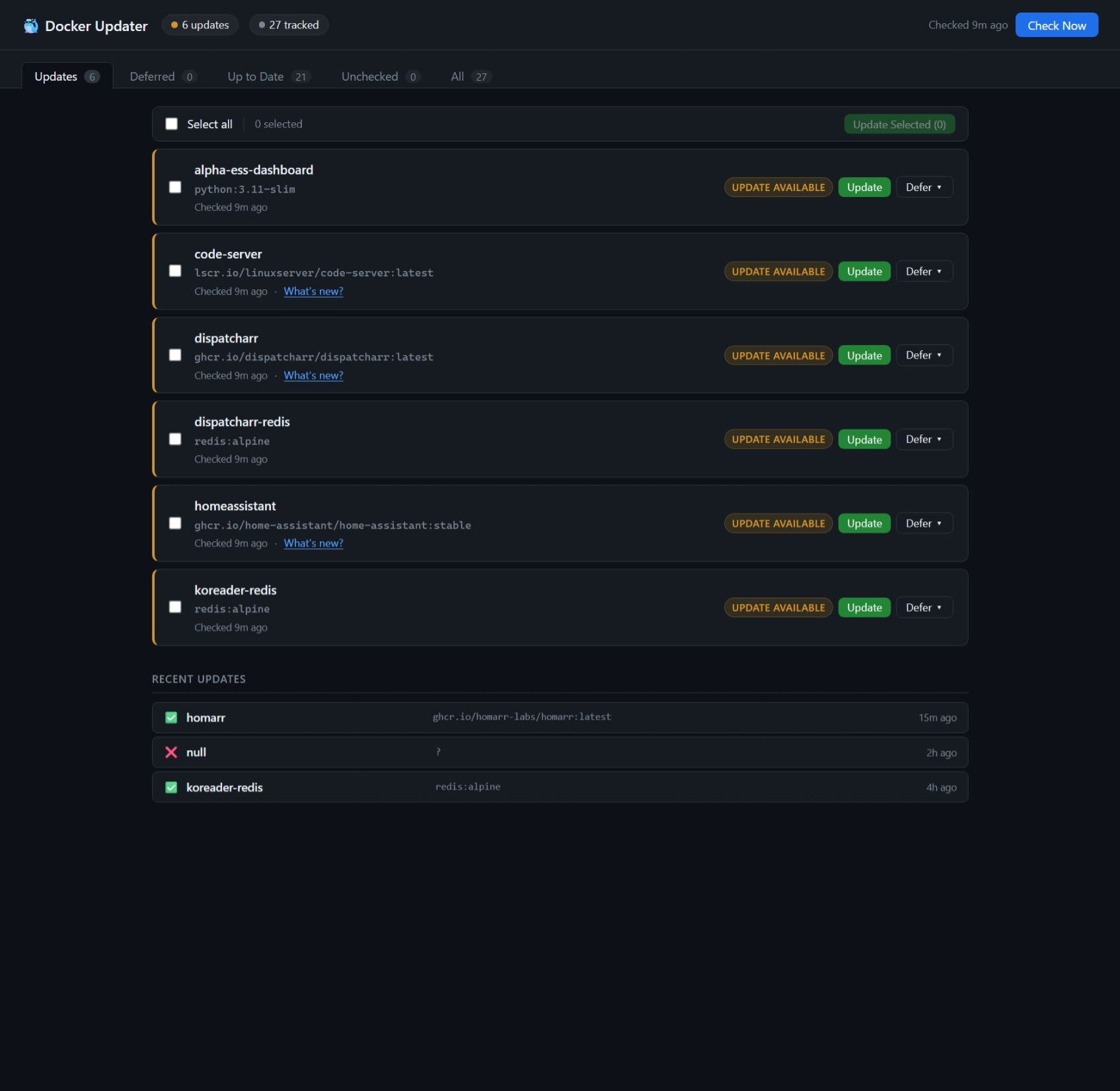This screenshot has width=1120, height=1091.
Task: Click UPDATE AVAILABLE badge on alpha-ess-dashboard
Action: 778,187
